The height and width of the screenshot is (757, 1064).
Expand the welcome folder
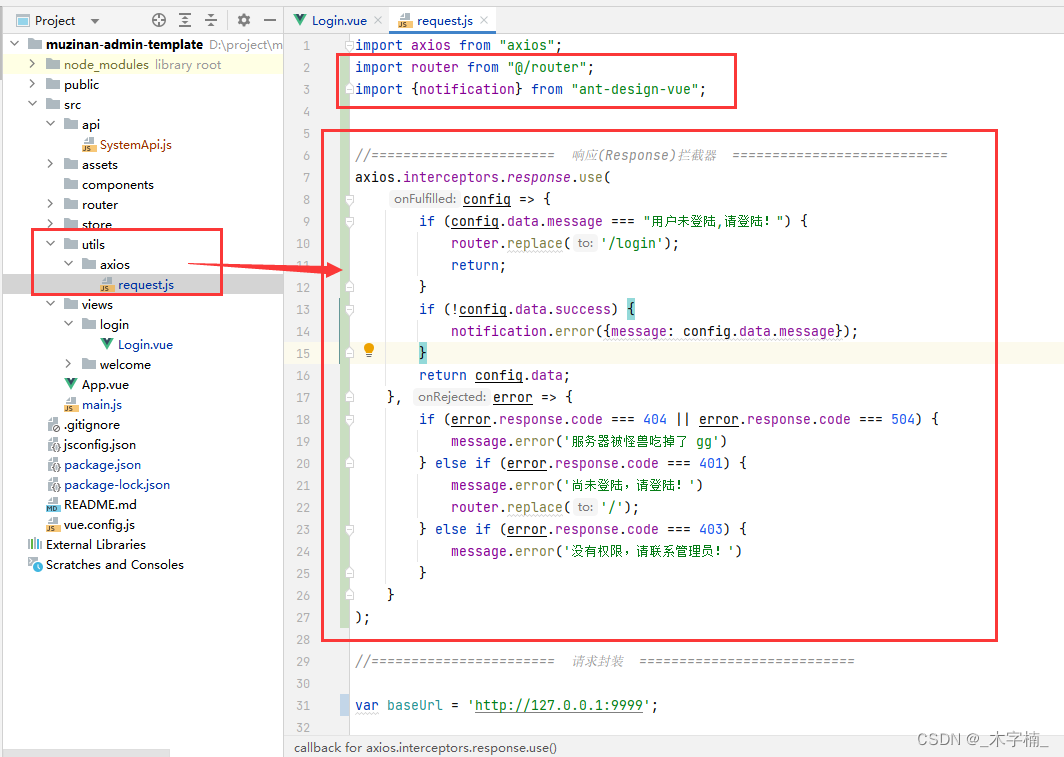click(x=68, y=364)
